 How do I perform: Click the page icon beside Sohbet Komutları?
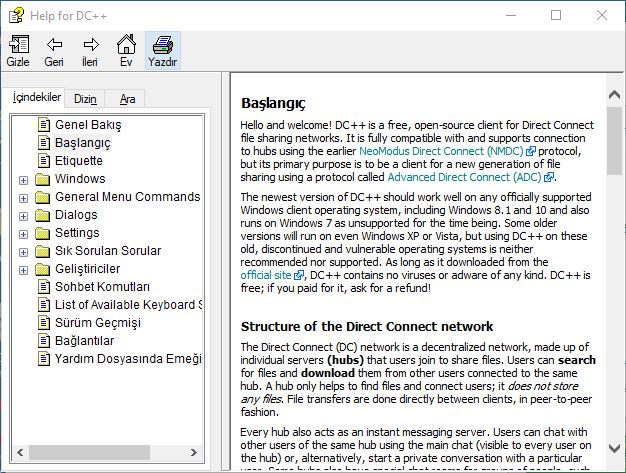44,287
